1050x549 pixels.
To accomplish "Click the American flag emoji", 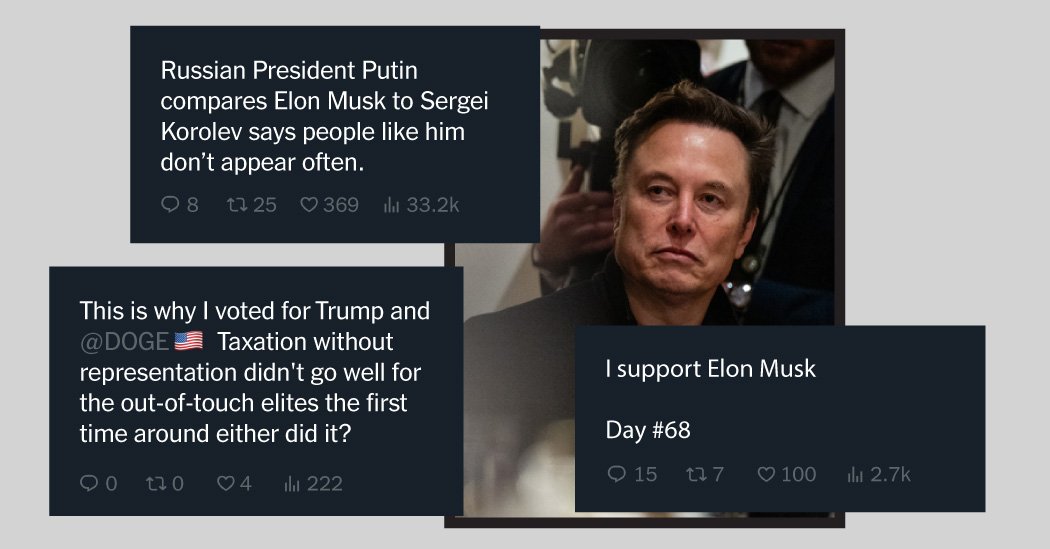I will (188, 341).
